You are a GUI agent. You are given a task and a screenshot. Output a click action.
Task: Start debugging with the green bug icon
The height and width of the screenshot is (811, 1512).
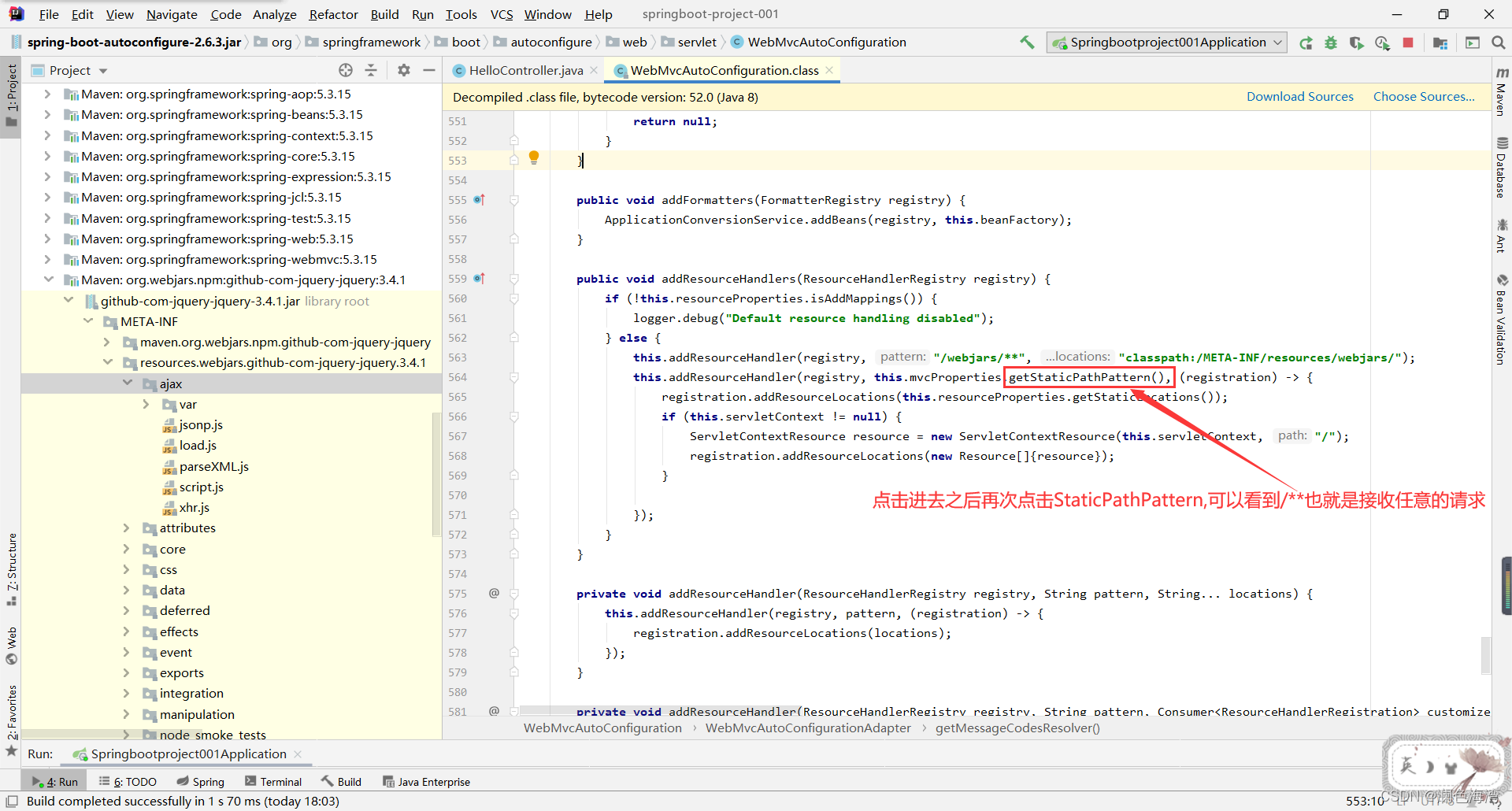(1331, 43)
